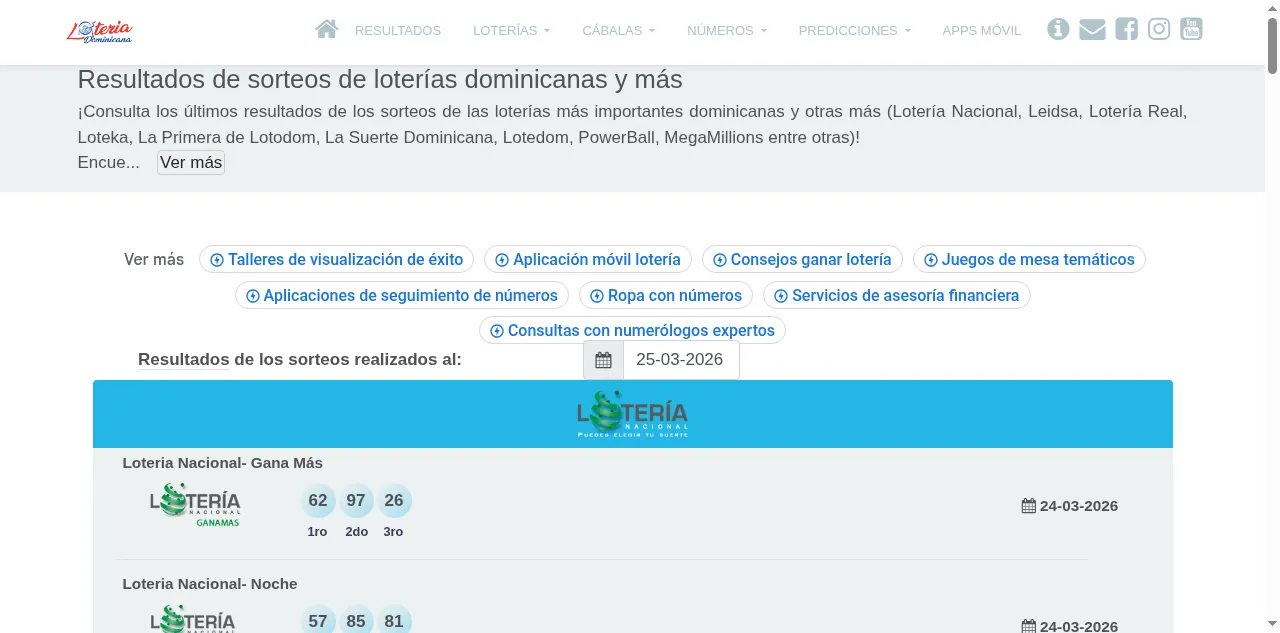Expand the NÚMEROS dropdown menu

pyautogui.click(x=727, y=31)
